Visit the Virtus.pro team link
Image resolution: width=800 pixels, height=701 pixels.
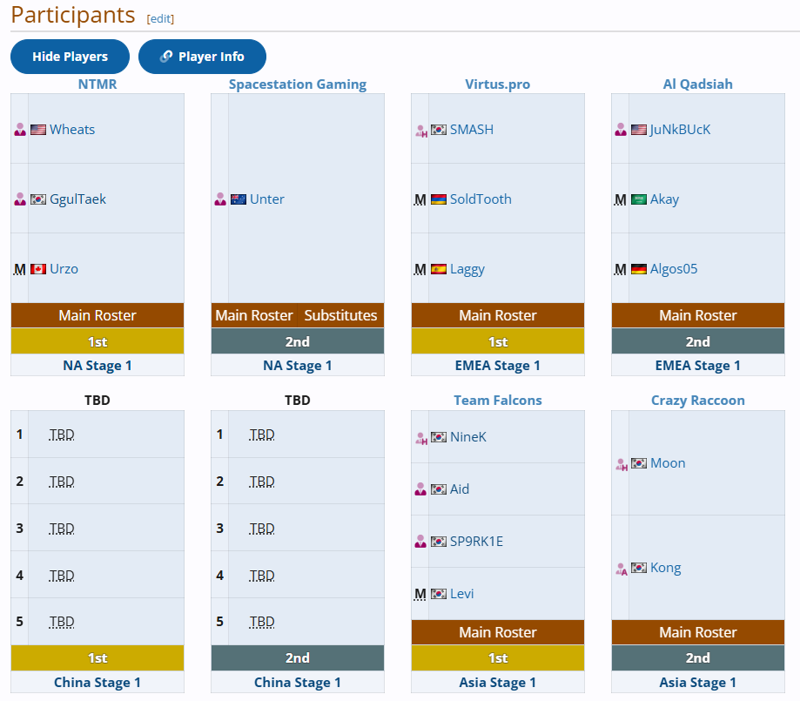click(497, 84)
